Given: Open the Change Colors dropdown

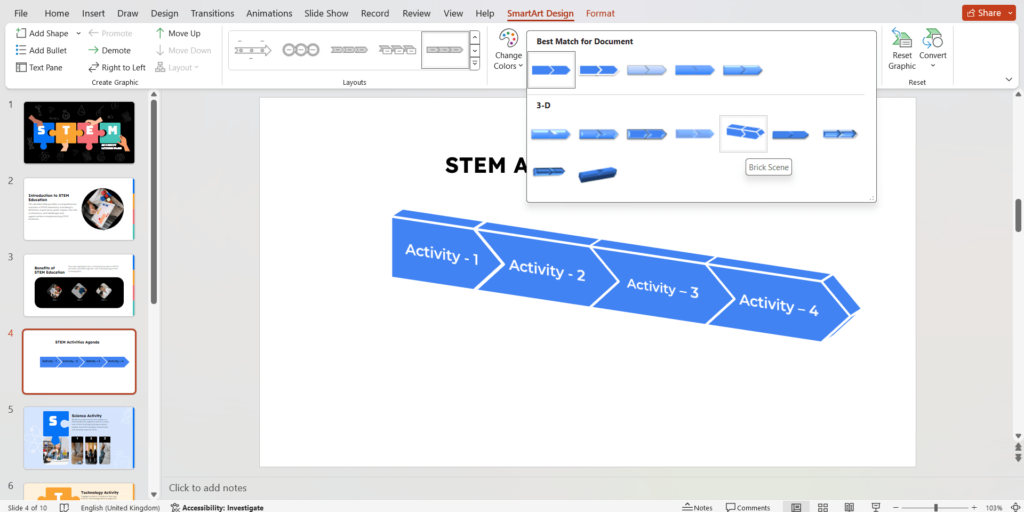Looking at the screenshot, I should [x=508, y=50].
